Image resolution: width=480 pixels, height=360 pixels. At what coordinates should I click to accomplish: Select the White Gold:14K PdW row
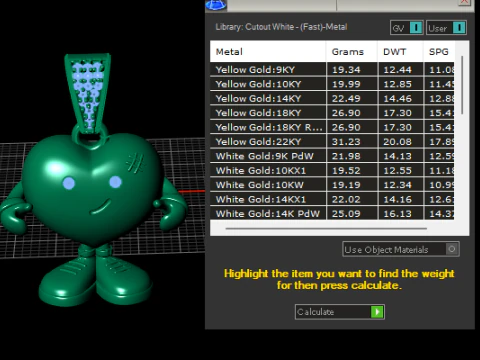332,213
